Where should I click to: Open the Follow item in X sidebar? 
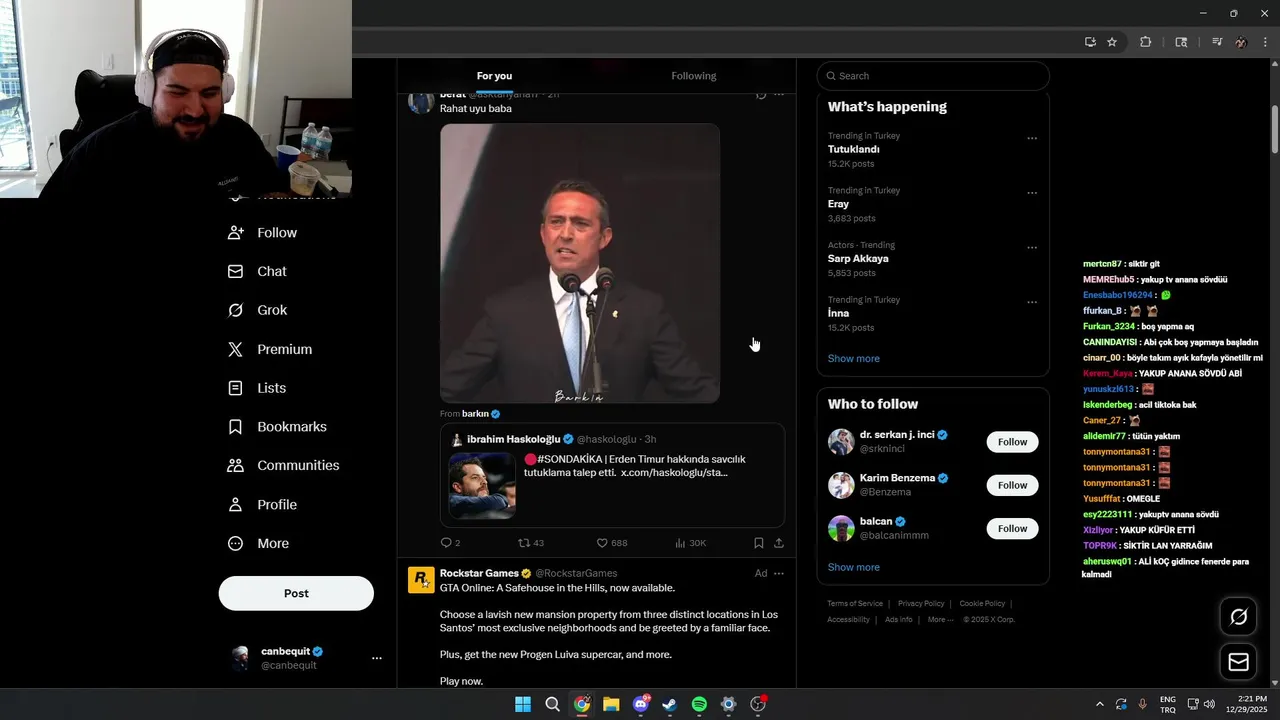coord(262,232)
